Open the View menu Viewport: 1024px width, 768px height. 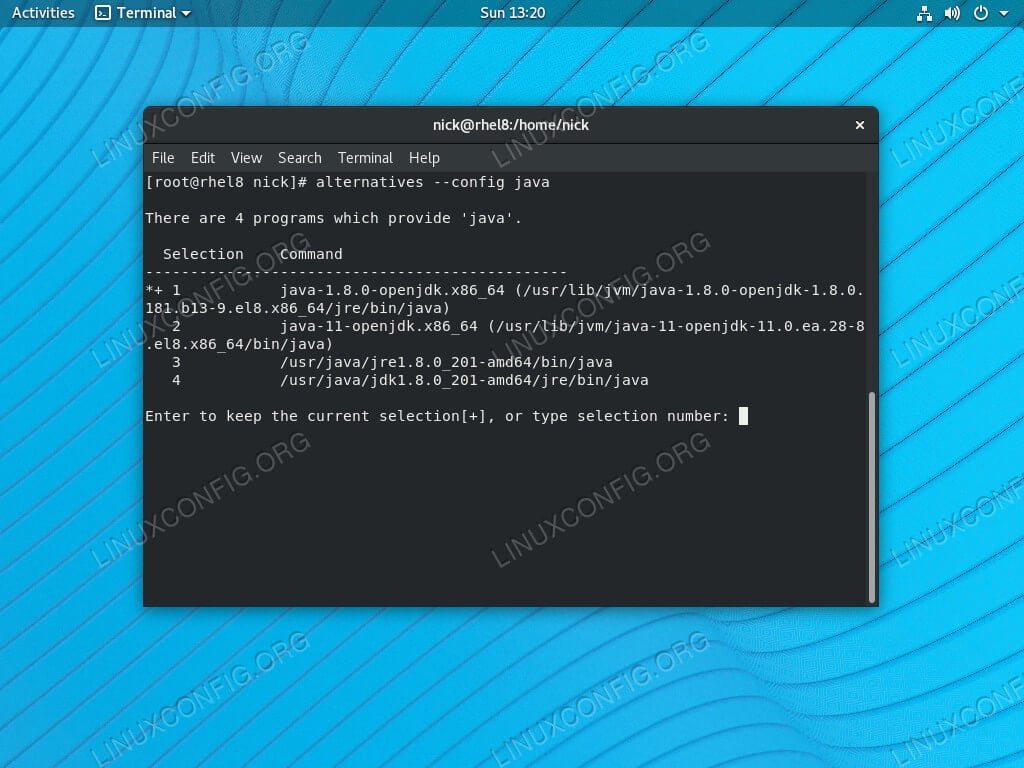(246, 158)
